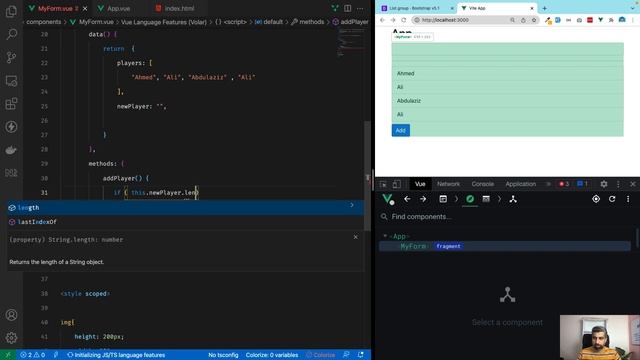Select the default breadcrumb segment
640x360 pixels.
[269, 22]
